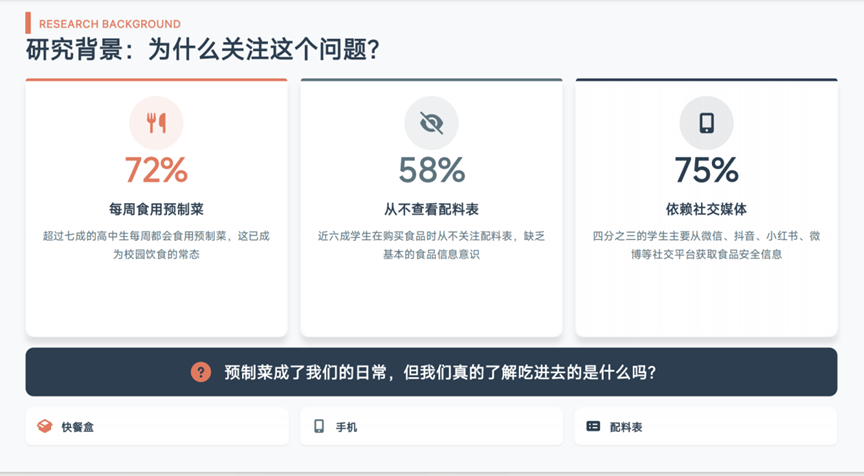Click the 从不查看配料表 card heading
This screenshot has height=476, width=864.
pyautogui.click(x=431, y=209)
